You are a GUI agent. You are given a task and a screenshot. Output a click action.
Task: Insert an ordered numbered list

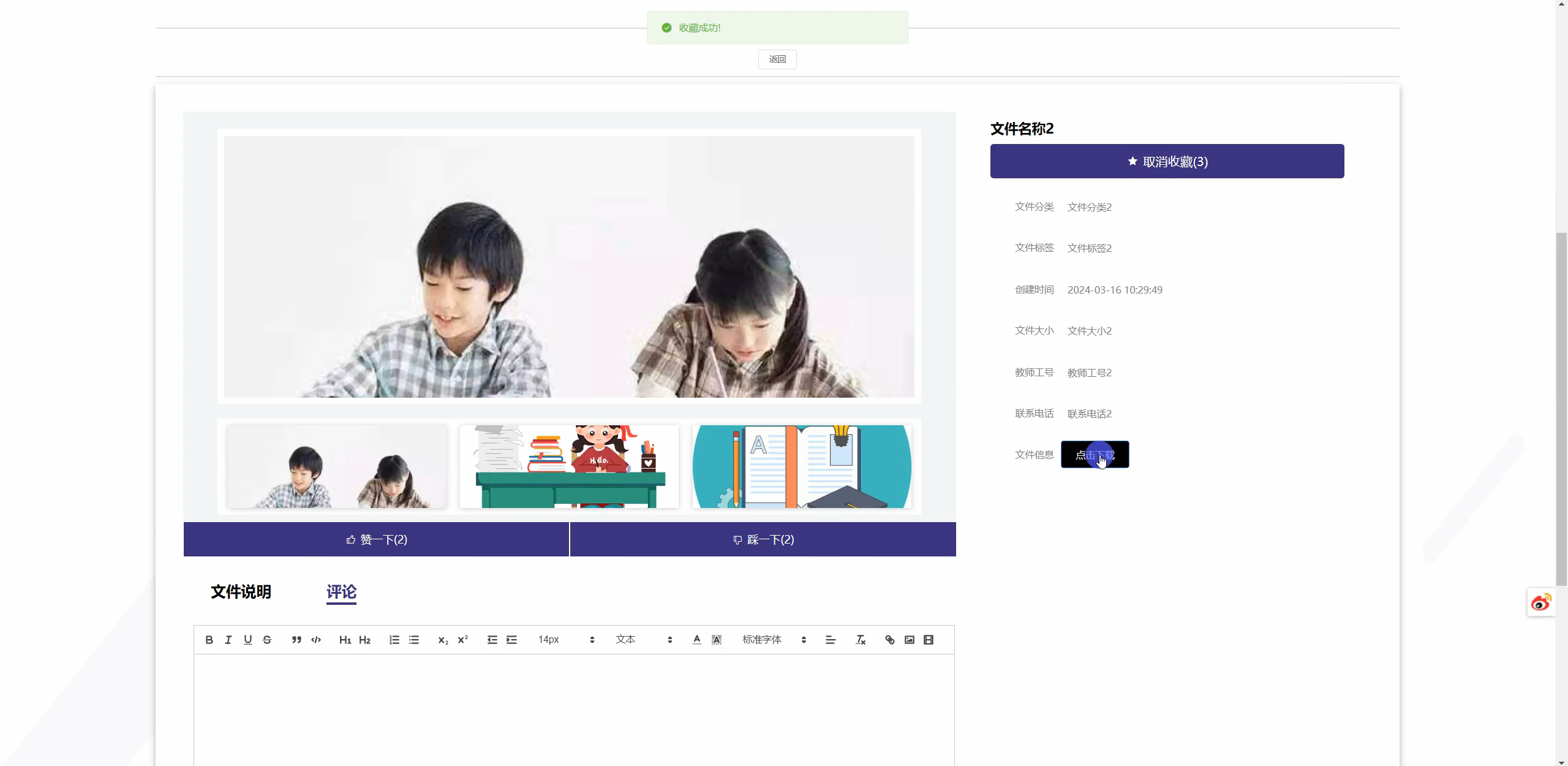tap(394, 640)
